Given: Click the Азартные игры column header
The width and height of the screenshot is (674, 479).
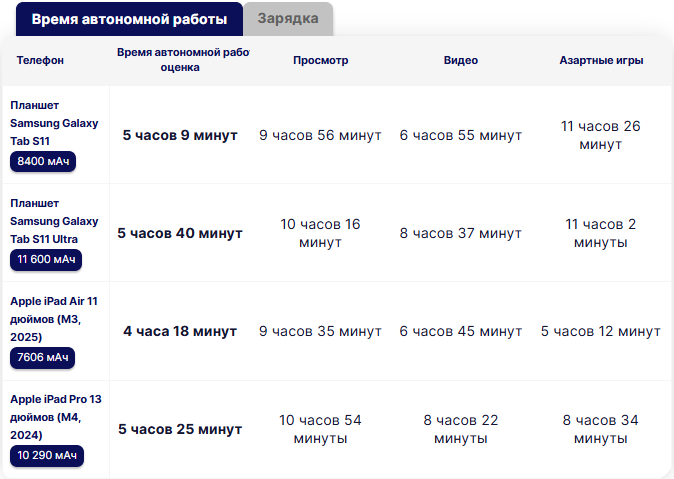Looking at the screenshot, I should (x=600, y=60).
